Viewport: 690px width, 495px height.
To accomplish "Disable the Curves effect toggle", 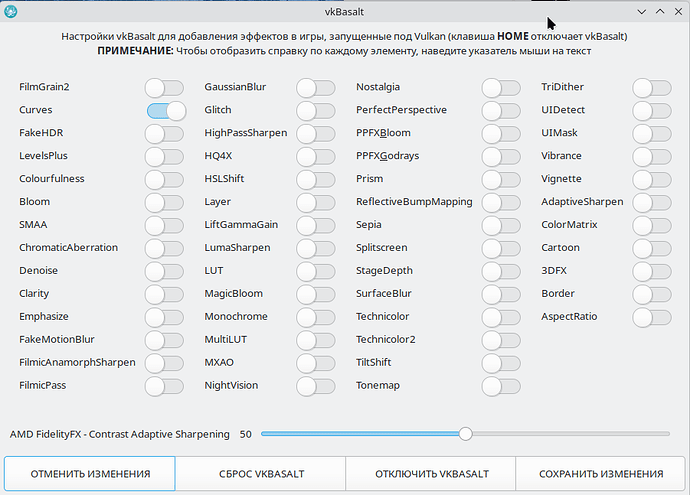I will pyautogui.click(x=166, y=110).
